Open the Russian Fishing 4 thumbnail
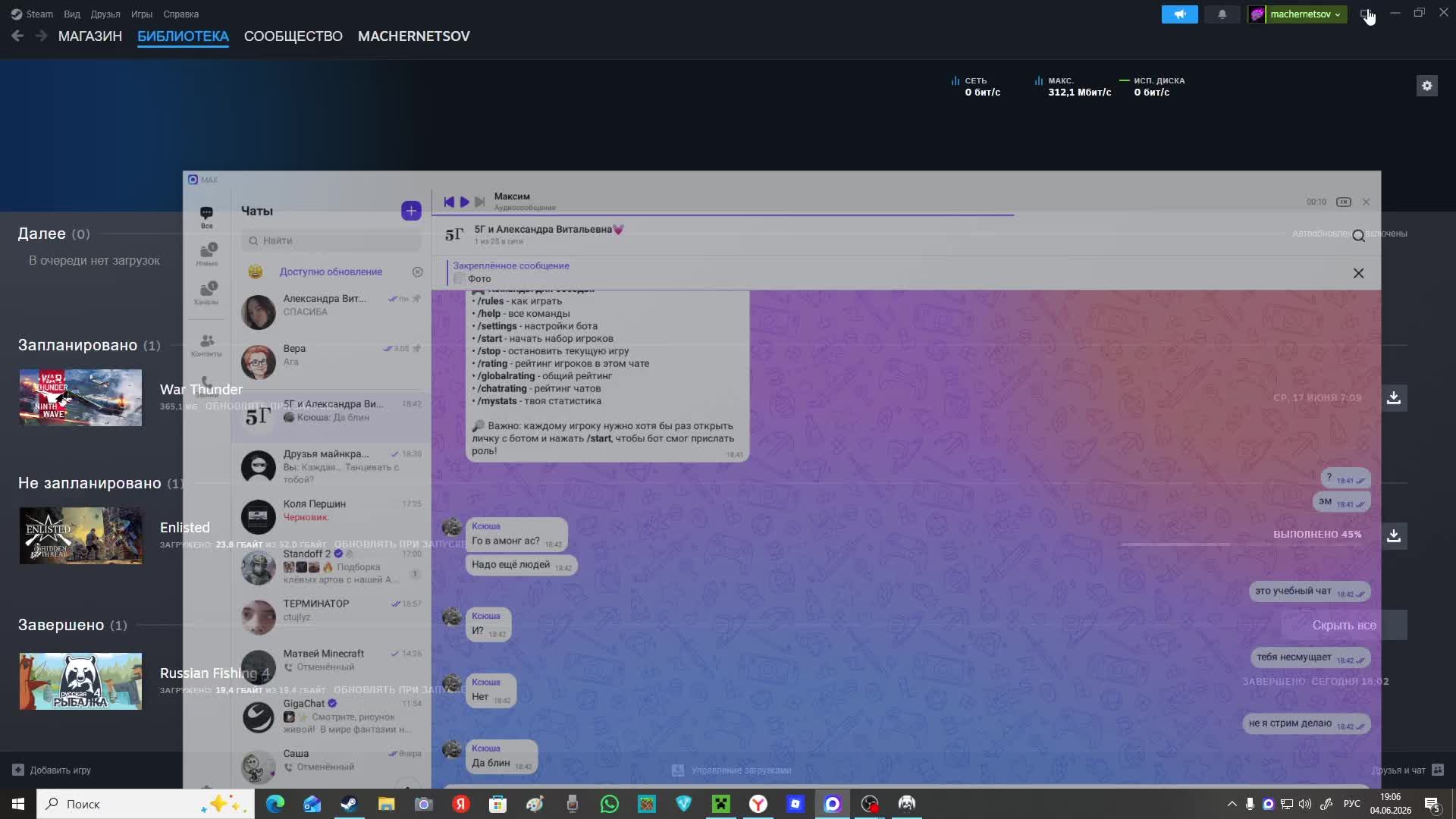This screenshot has width=1456, height=819. click(x=80, y=681)
